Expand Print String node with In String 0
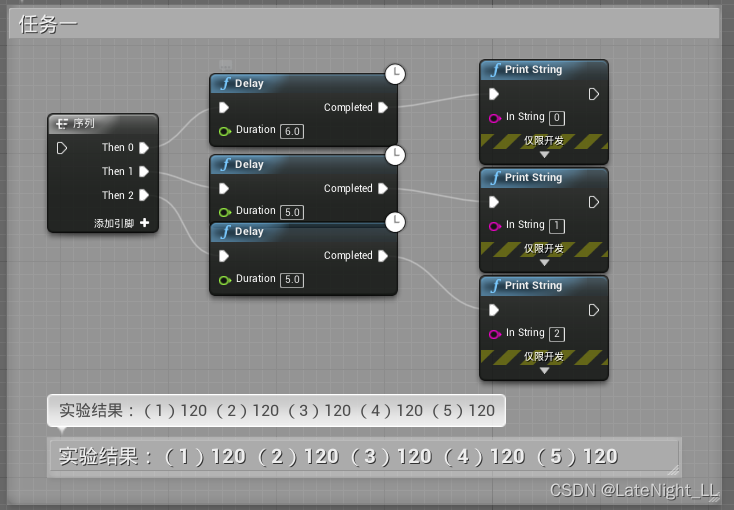Image resolution: width=734 pixels, height=510 pixels. (544, 155)
